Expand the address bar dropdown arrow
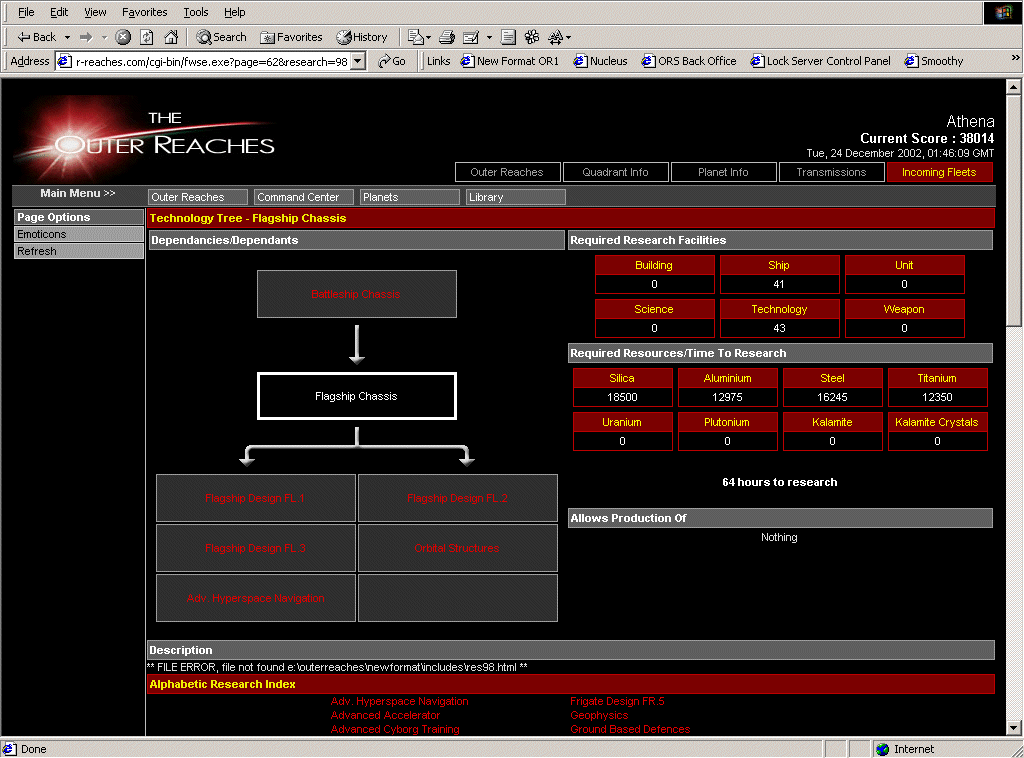1024x758 pixels. coord(358,61)
